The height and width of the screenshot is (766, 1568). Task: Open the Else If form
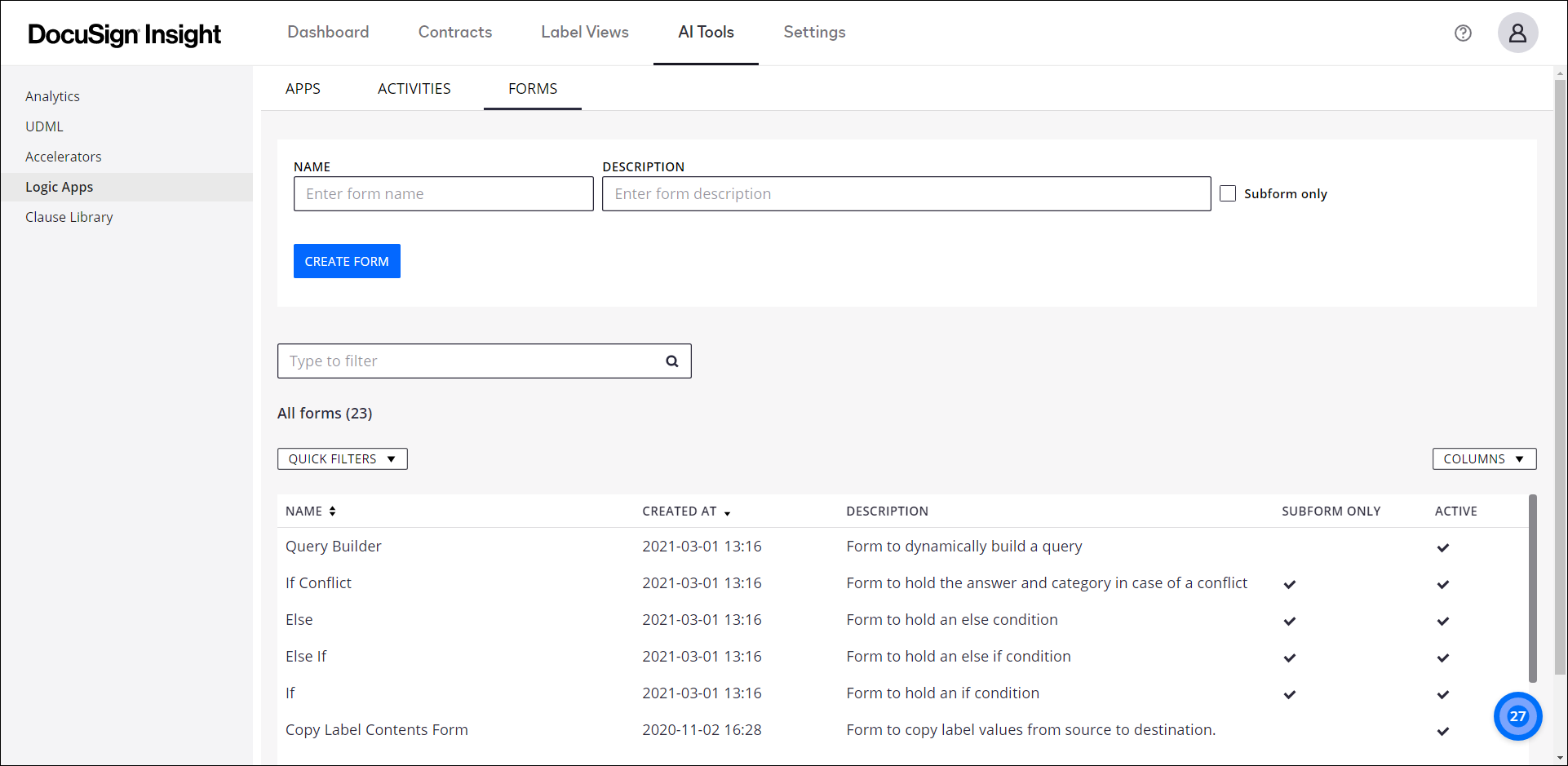tap(306, 657)
